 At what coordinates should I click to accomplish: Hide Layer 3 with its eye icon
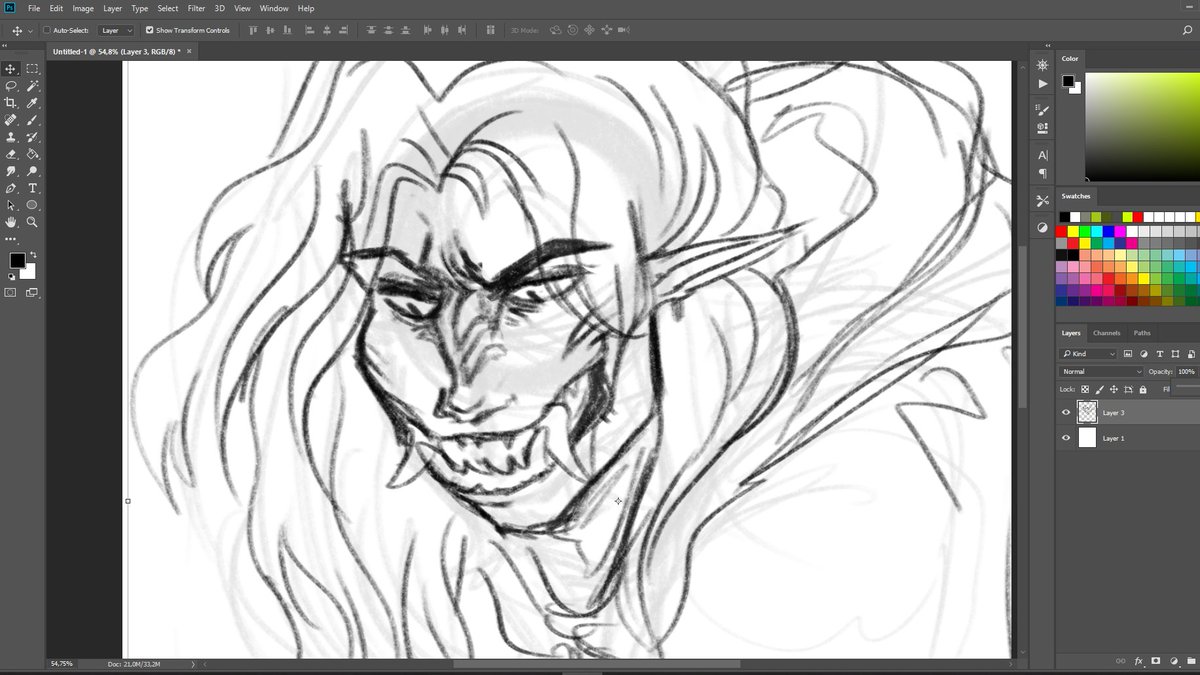click(x=1066, y=412)
